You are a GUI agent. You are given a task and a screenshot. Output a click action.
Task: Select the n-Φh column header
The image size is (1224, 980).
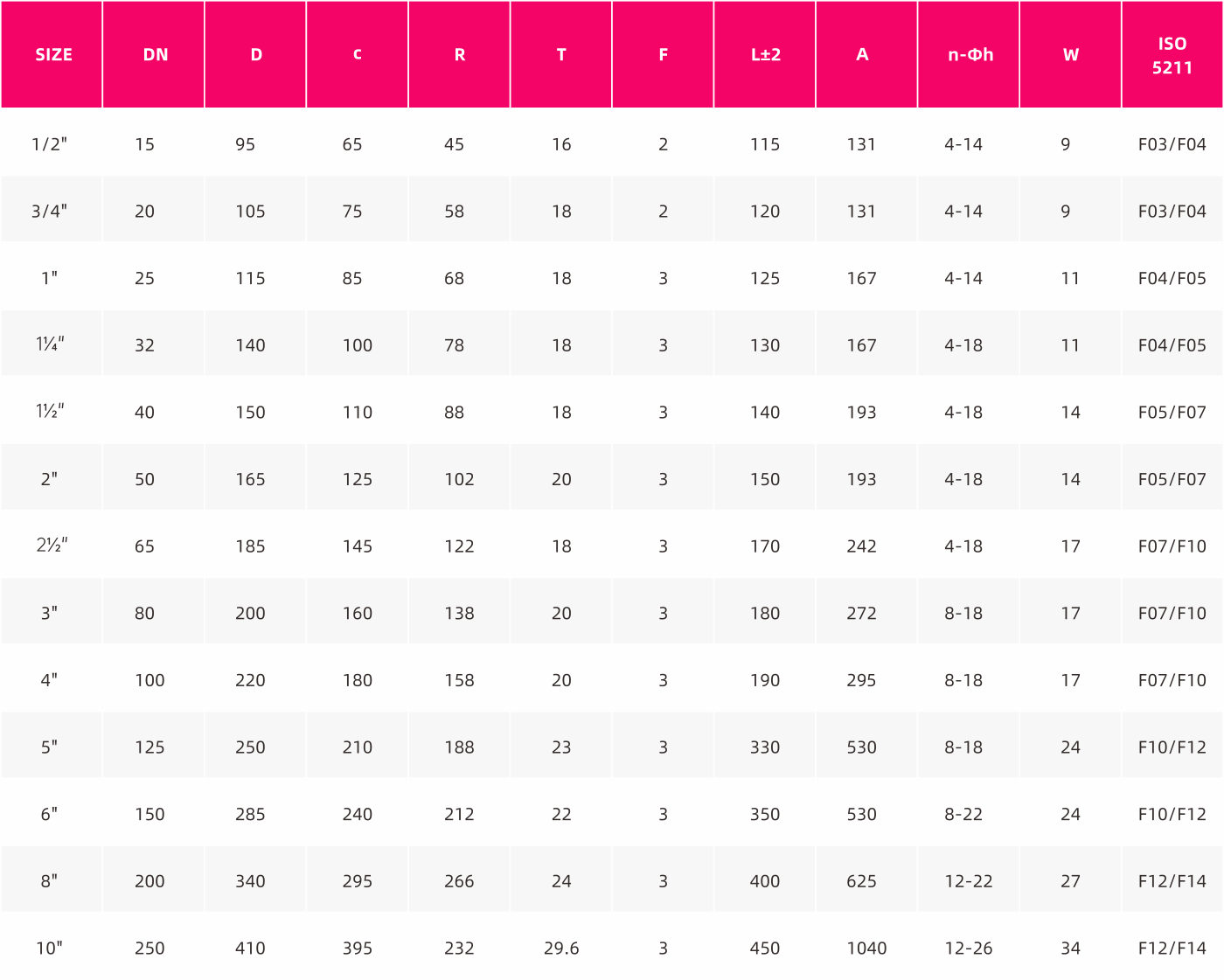[969, 54]
